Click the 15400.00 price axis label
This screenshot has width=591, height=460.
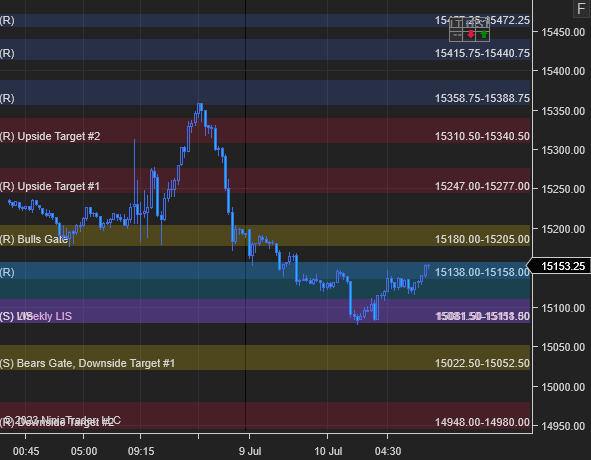[x=563, y=71]
